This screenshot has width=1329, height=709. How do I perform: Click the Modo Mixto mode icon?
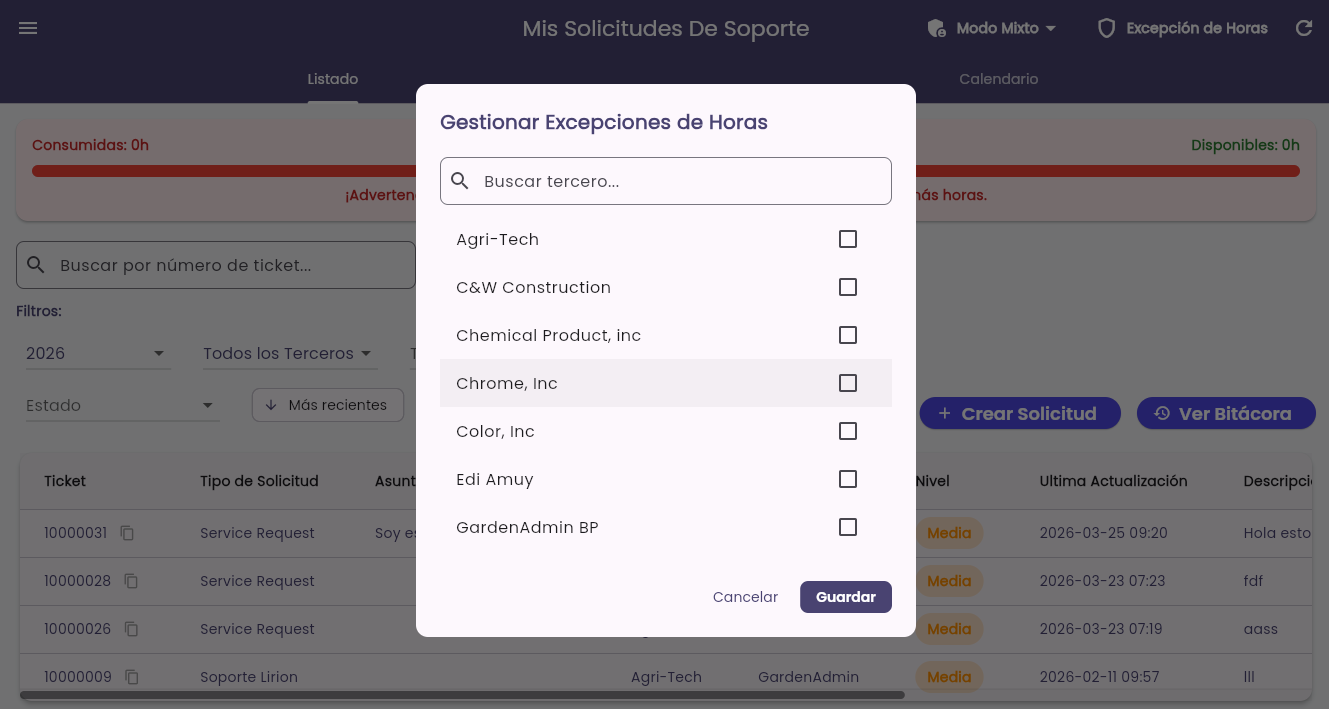click(936, 28)
